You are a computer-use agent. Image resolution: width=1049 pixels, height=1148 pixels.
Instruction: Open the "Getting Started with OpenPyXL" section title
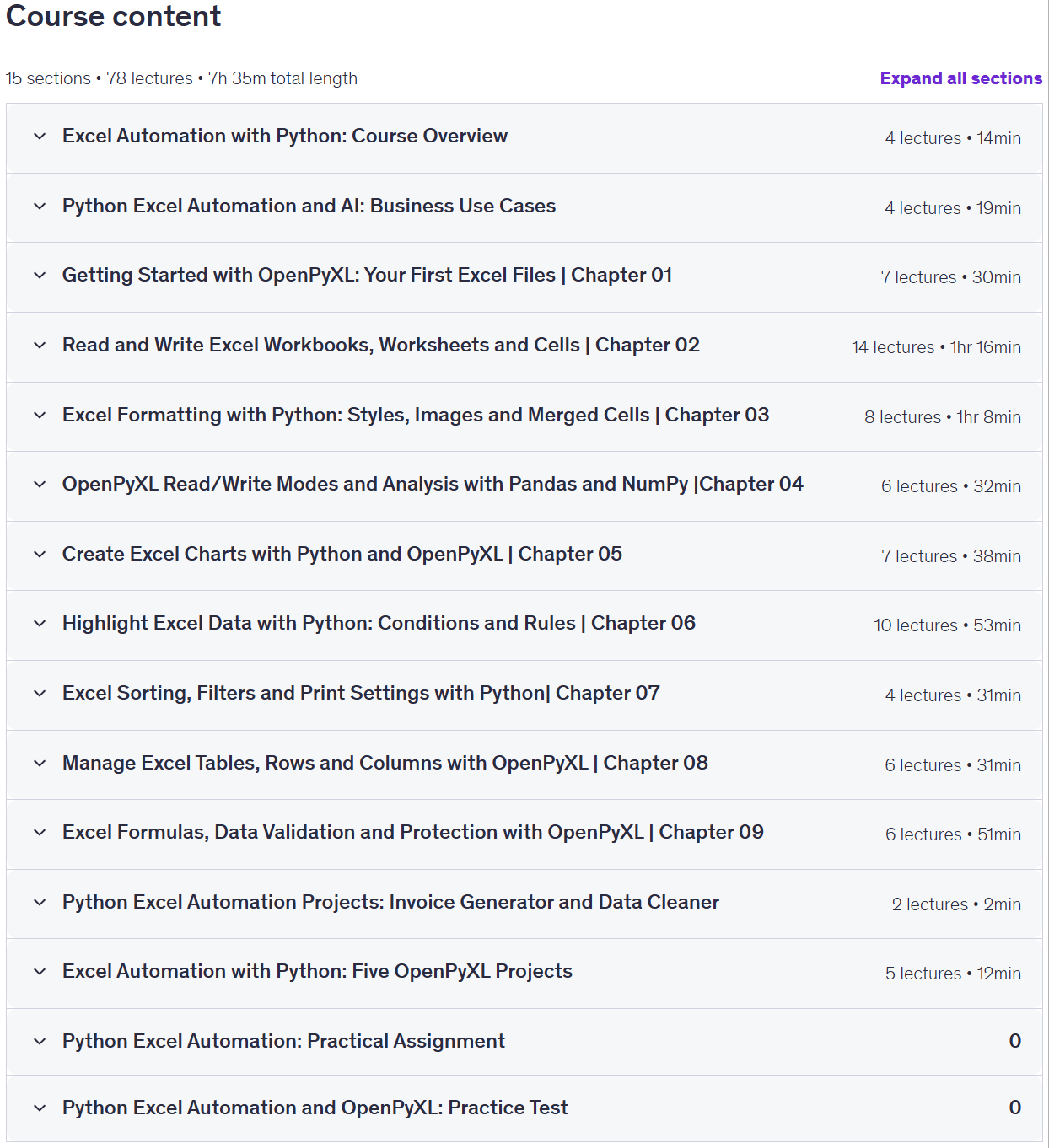tap(367, 276)
